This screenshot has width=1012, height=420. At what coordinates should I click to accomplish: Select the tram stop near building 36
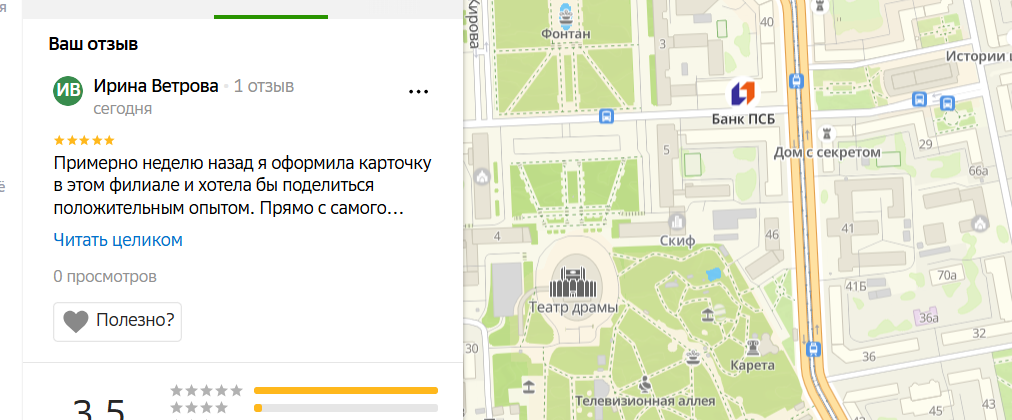pyautogui.click(x=815, y=348)
